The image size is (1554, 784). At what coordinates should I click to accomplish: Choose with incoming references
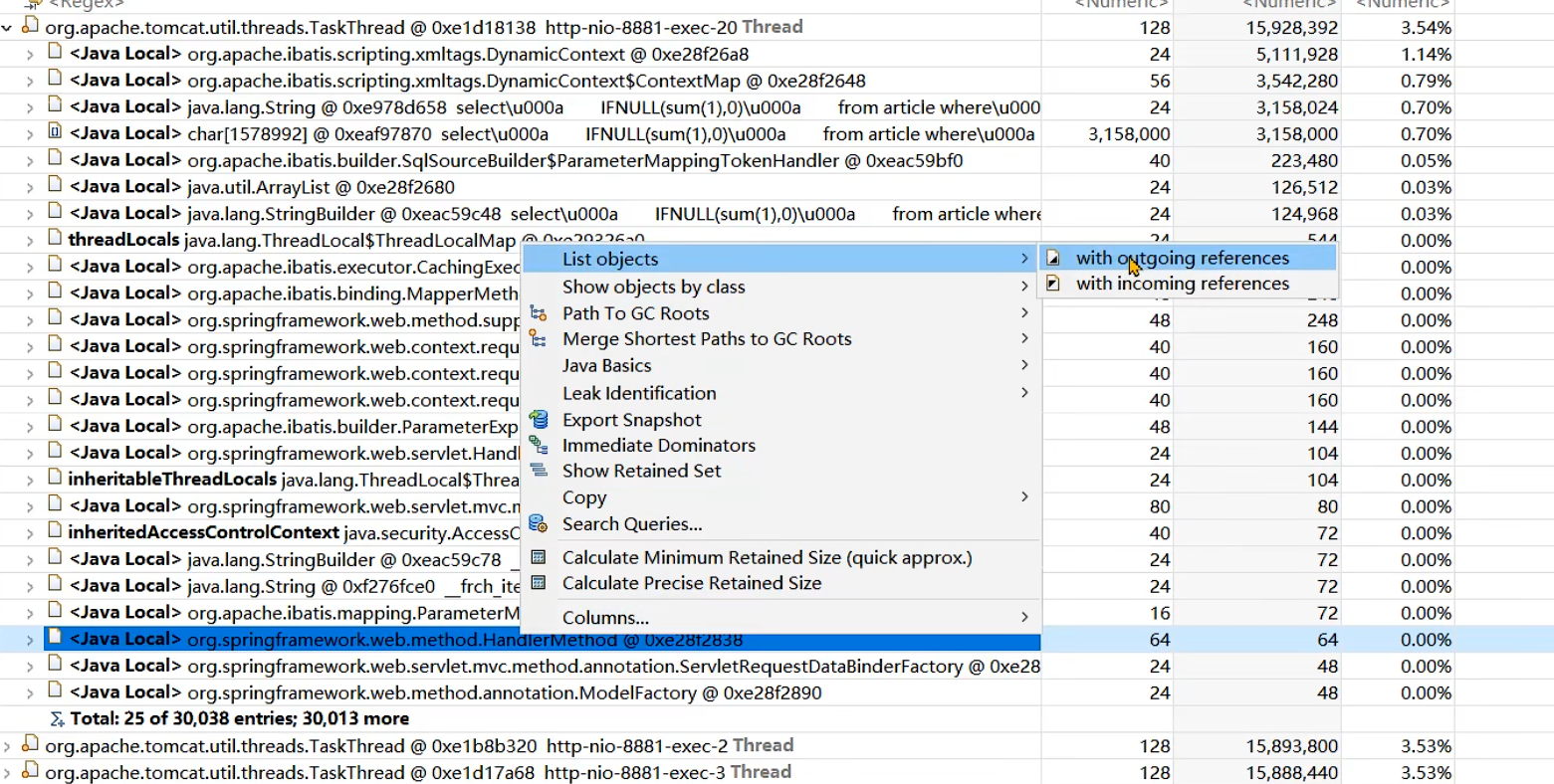tap(1188, 284)
